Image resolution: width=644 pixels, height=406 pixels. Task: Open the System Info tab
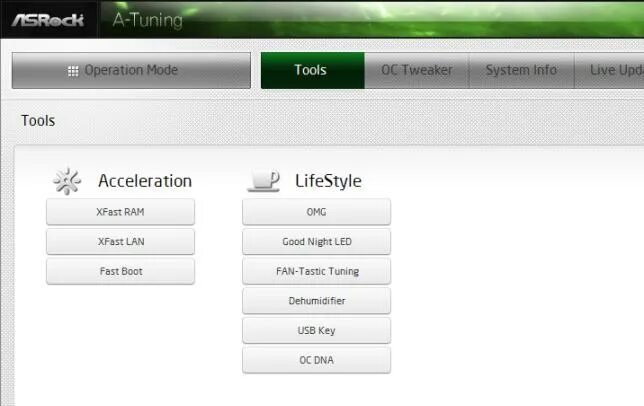point(522,70)
